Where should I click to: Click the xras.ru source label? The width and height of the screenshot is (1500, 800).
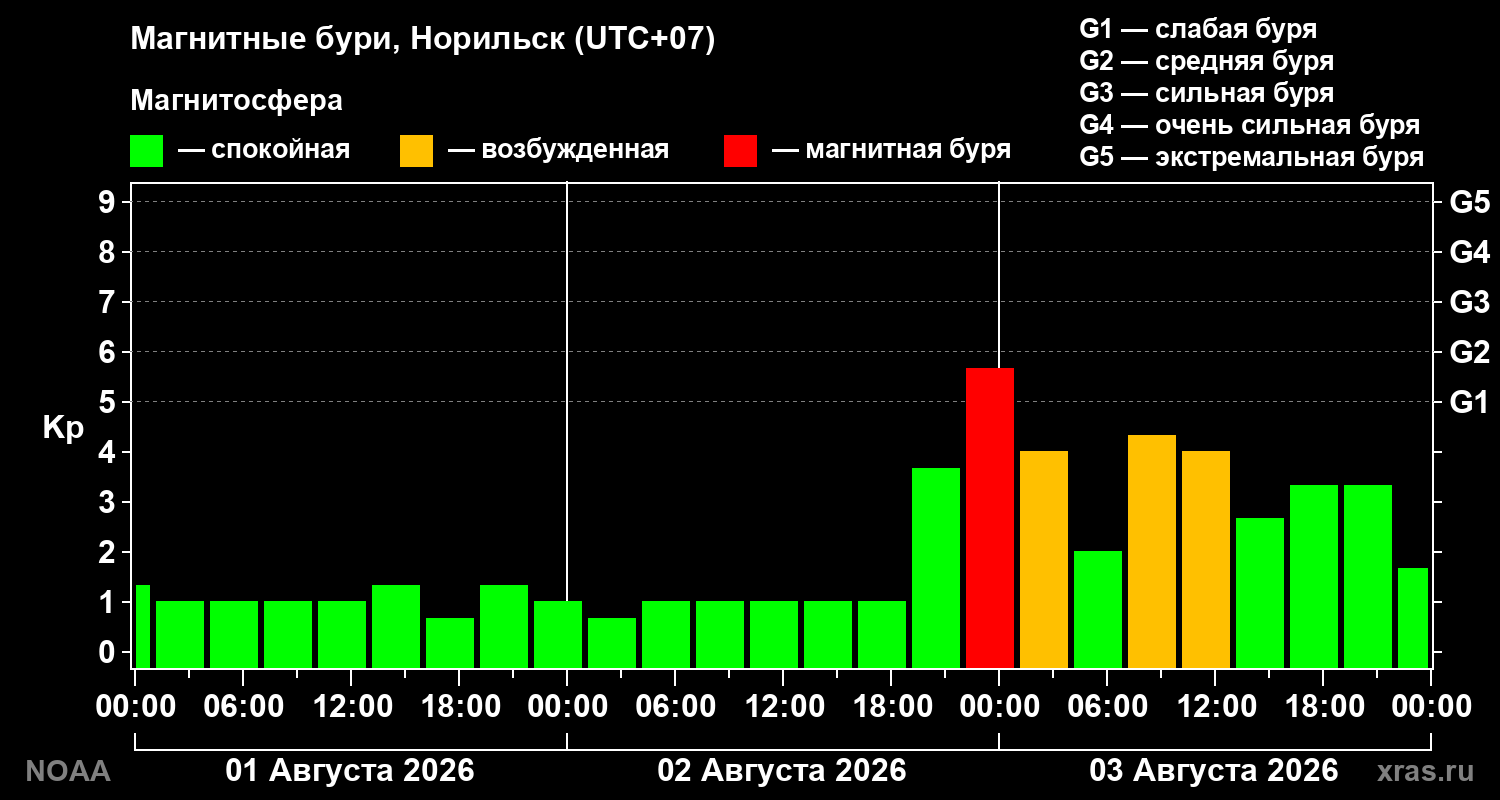[1426, 771]
